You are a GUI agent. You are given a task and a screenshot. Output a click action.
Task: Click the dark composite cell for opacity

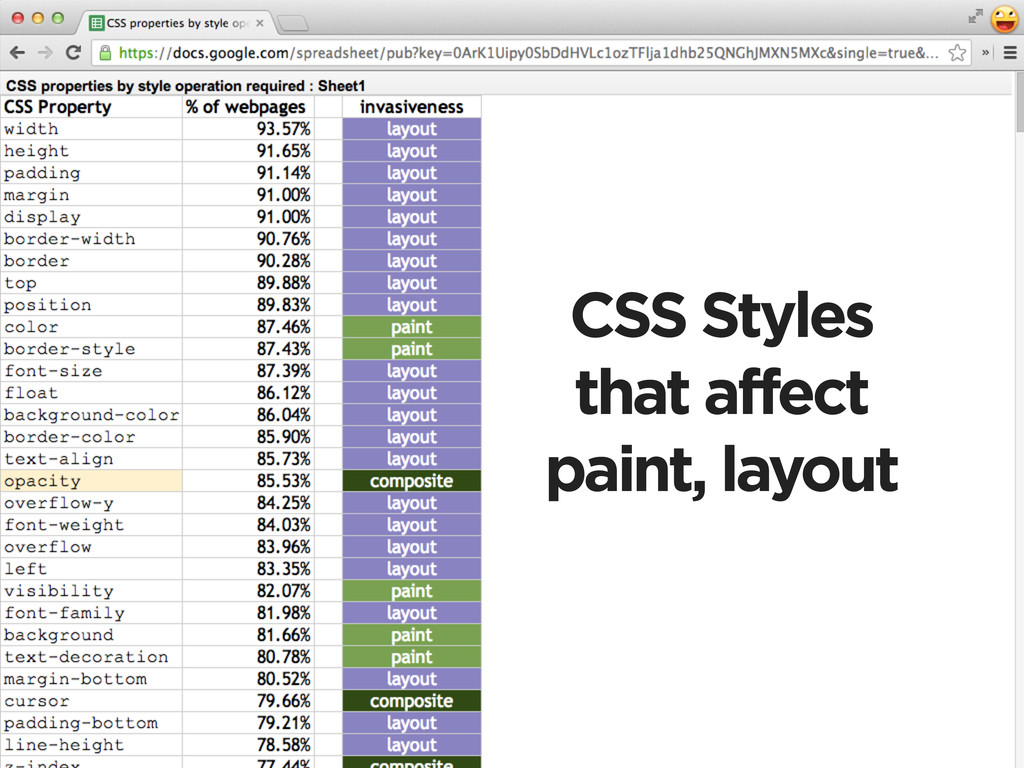[x=411, y=481]
